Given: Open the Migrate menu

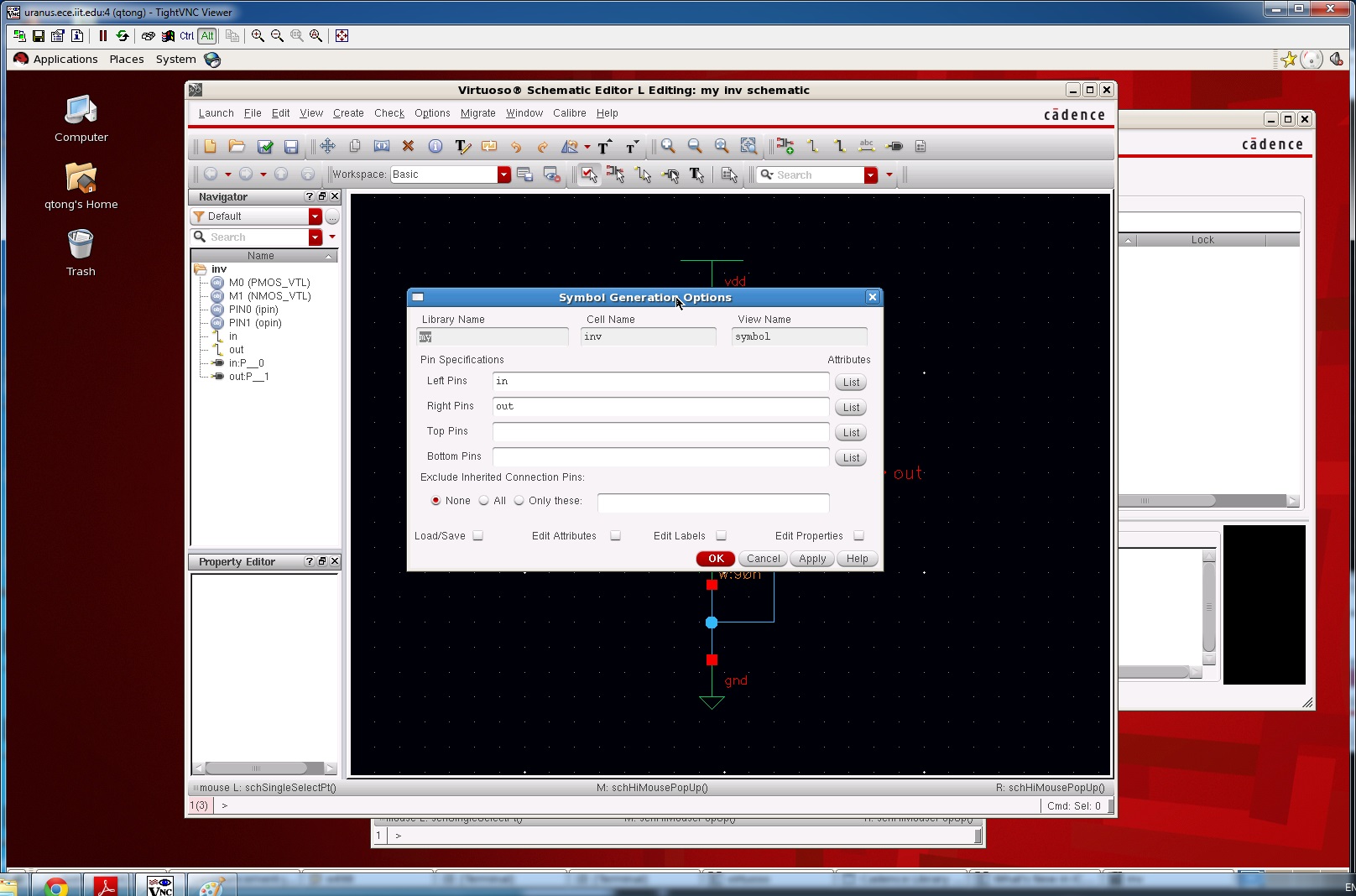Looking at the screenshot, I should pos(477,113).
